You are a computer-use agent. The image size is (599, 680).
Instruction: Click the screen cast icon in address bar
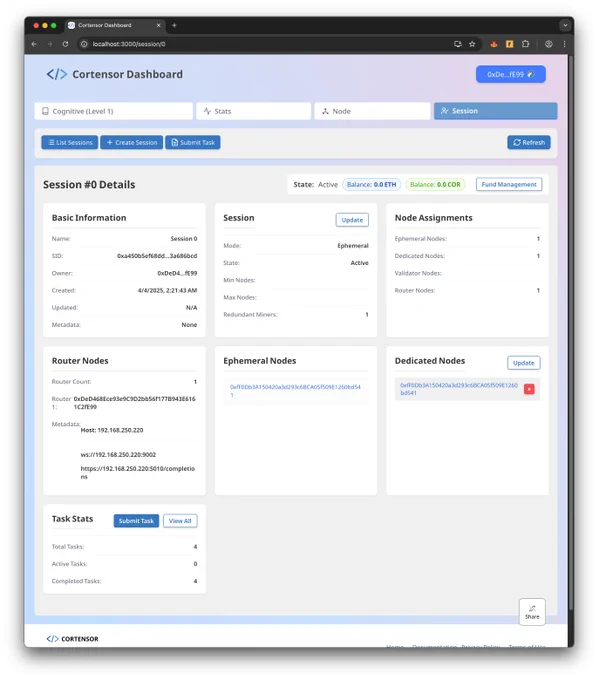(458, 44)
